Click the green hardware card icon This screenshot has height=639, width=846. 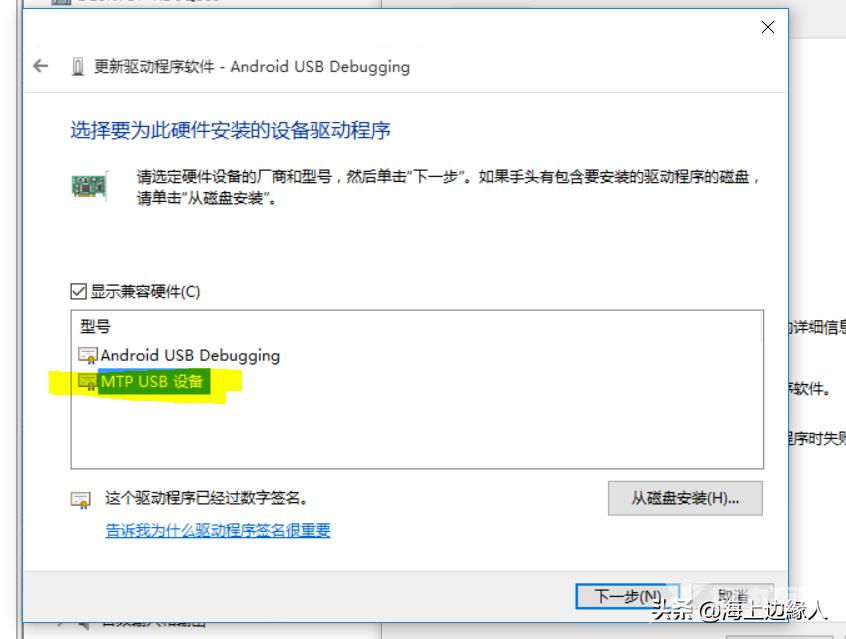point(90,186)
